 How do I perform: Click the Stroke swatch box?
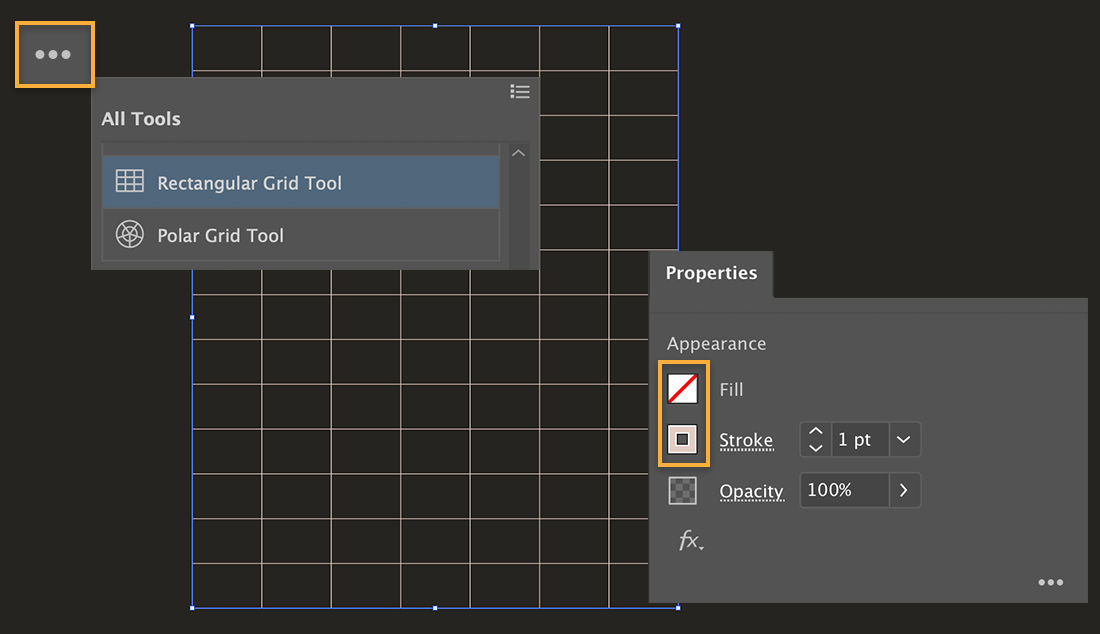coord(683,438)
